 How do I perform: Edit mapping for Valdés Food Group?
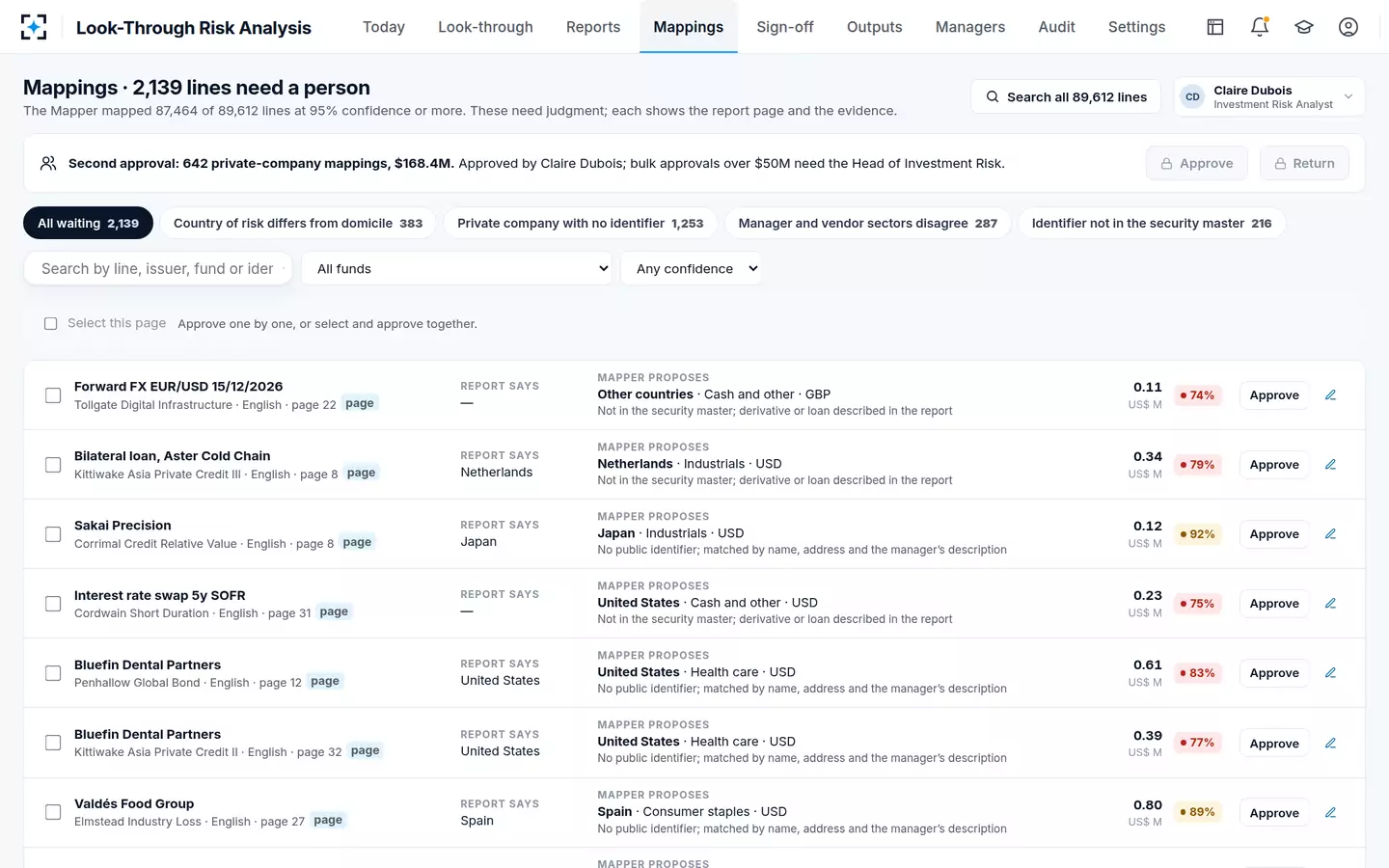click(1330, 813)
